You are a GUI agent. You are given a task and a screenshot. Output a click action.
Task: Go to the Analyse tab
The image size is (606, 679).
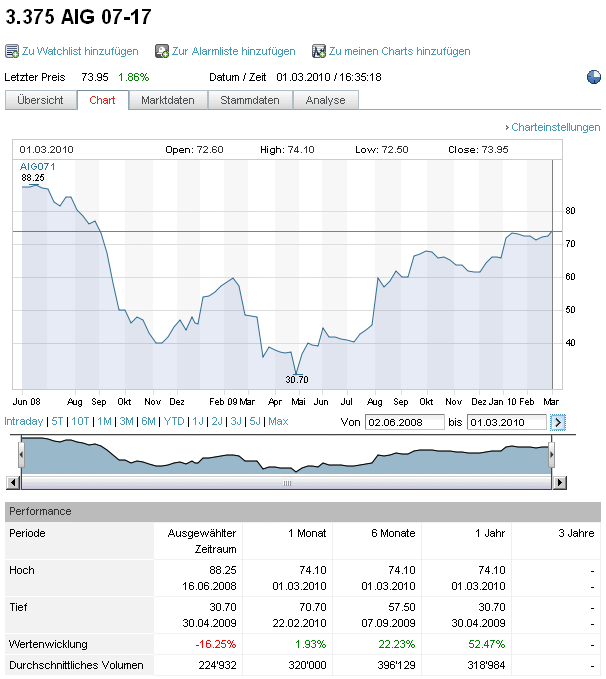click(325, 100)
